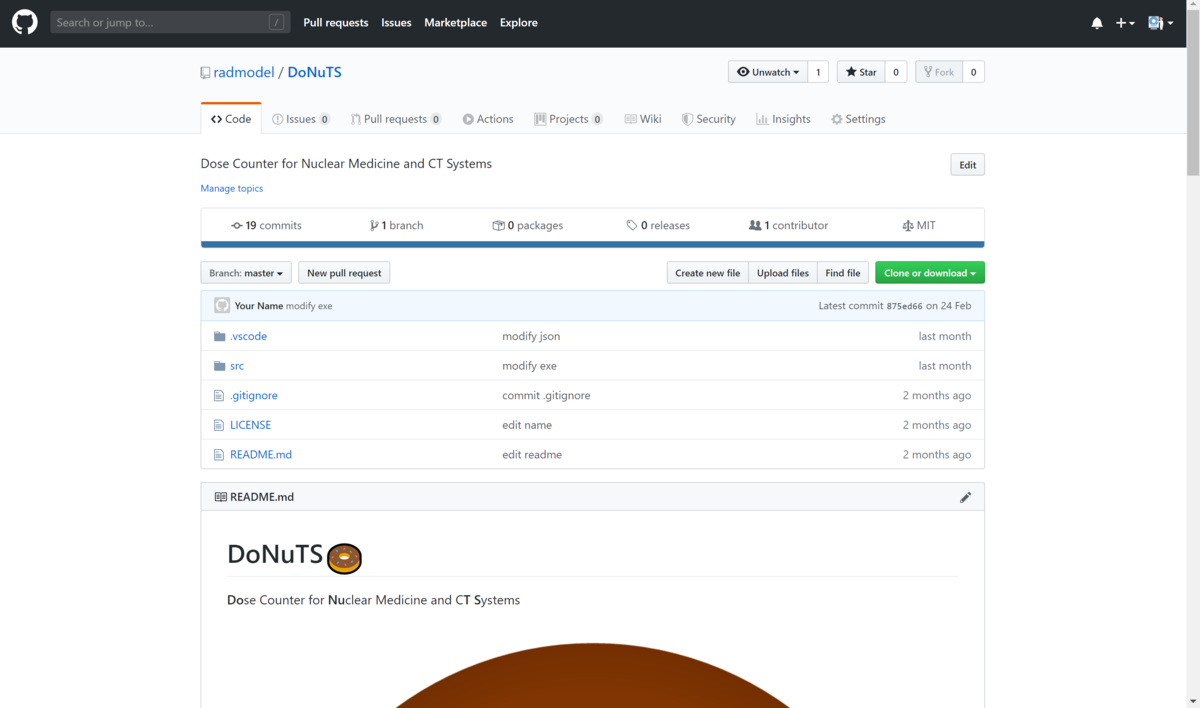Open commit message modify json

click(531, 336)
